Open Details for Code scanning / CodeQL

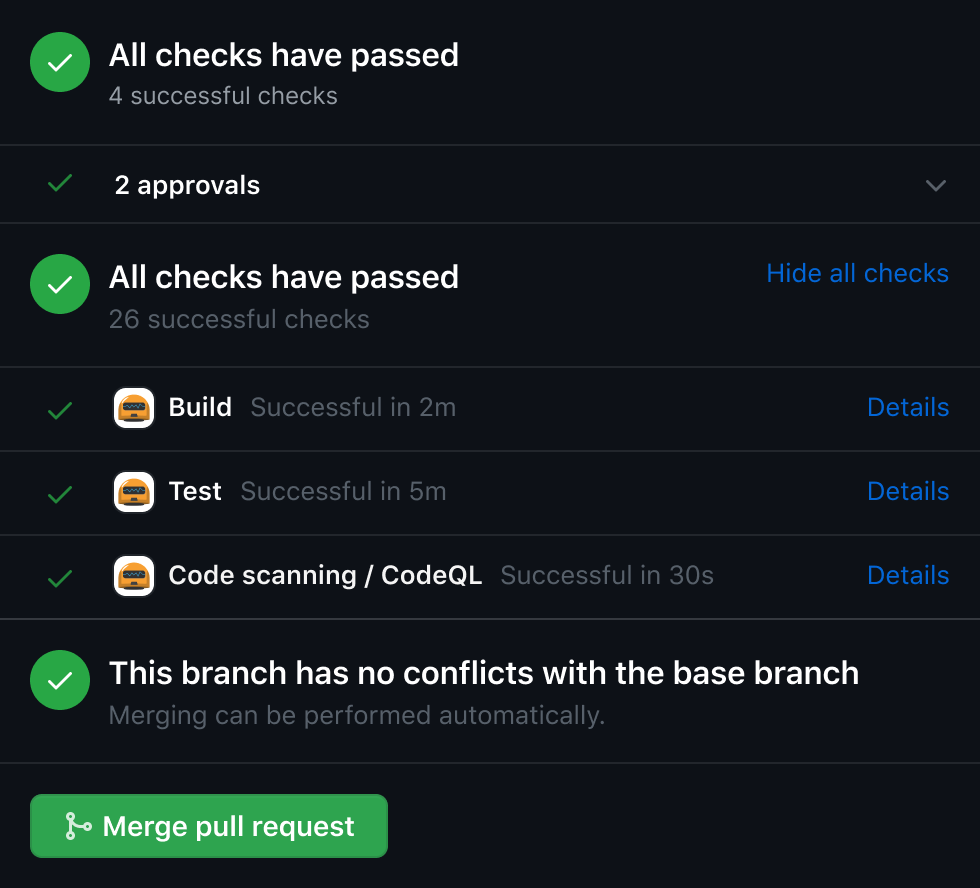coord(908,575)
